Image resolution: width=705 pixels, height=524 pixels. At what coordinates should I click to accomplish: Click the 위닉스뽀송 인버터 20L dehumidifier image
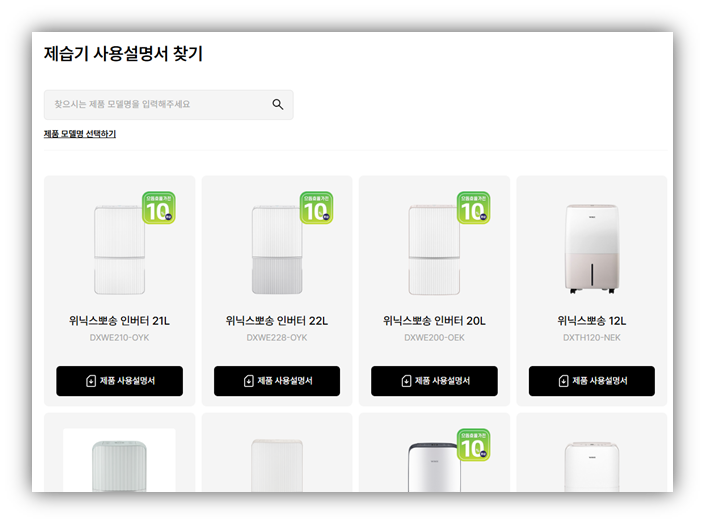(x=434, y=250)
